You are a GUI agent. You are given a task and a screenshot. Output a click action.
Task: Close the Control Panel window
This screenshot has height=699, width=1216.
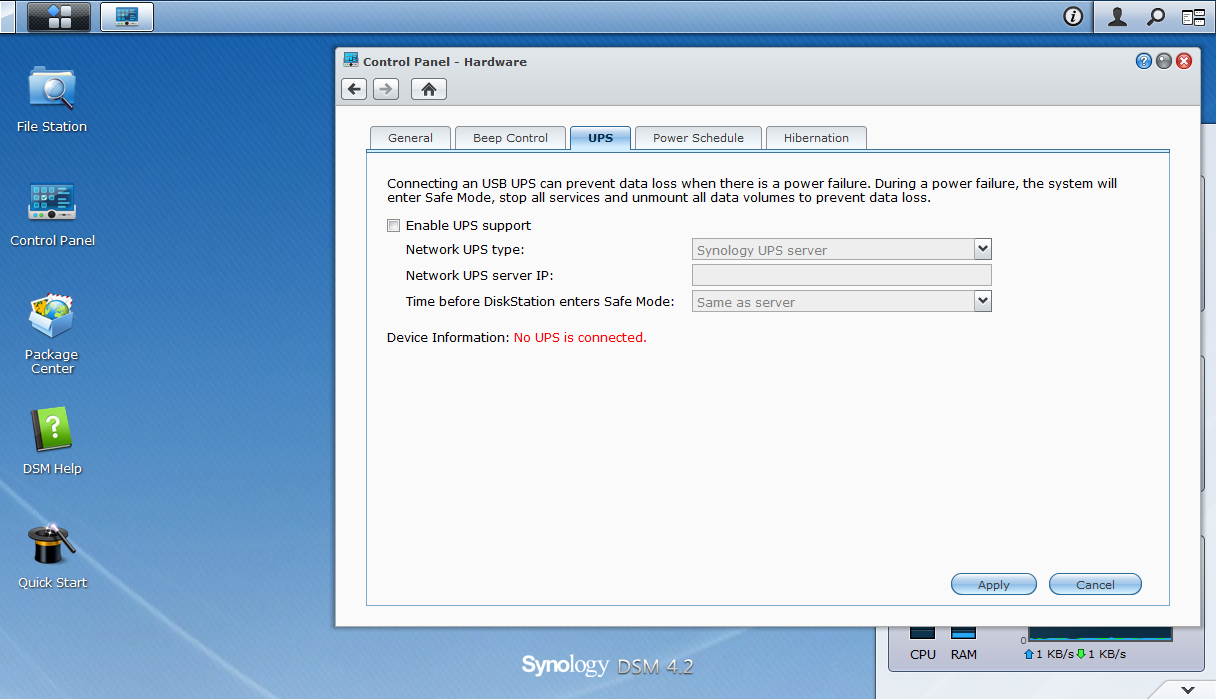(x=1184, y=61)
